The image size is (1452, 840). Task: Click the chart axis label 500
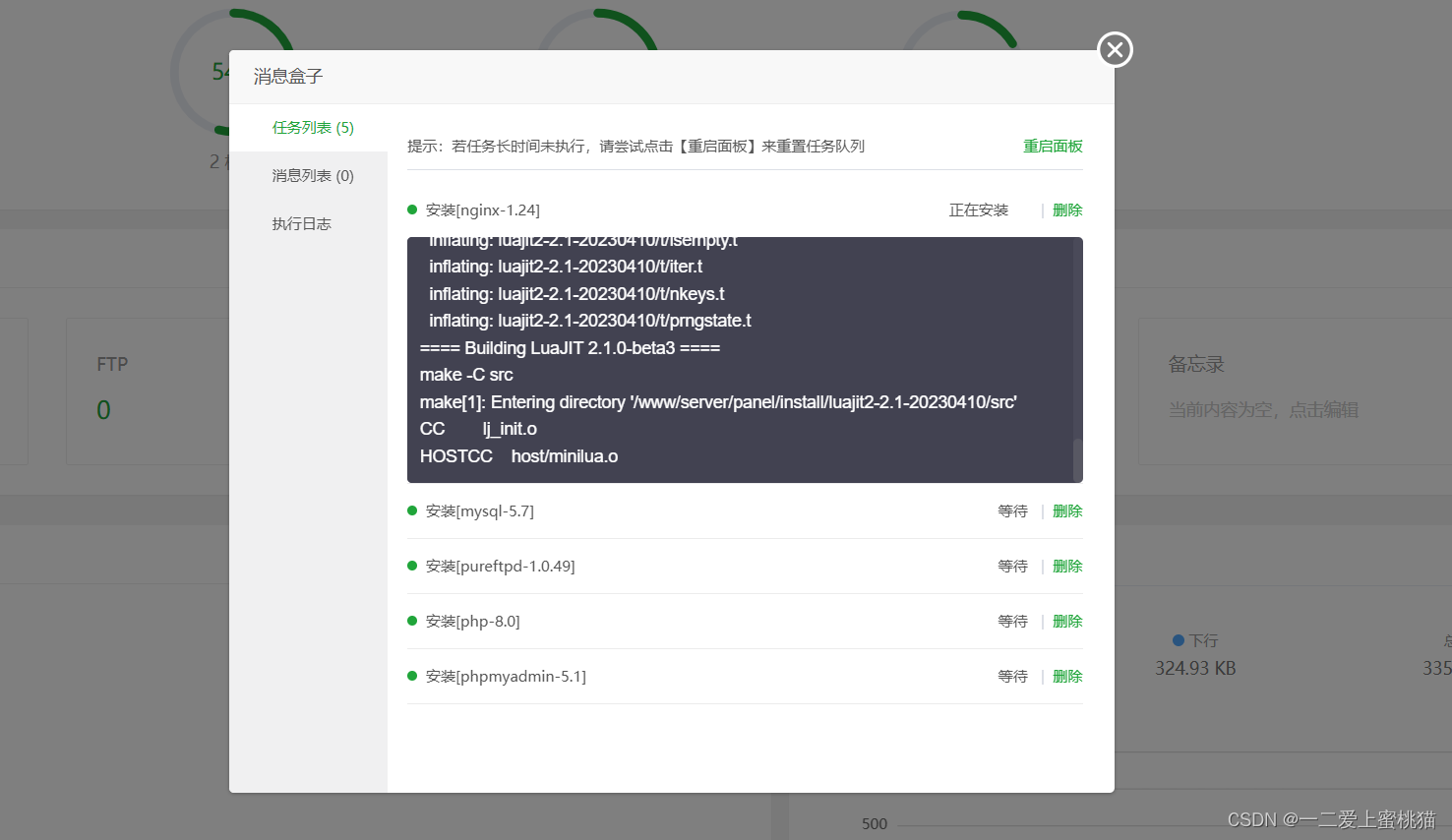click(x=875, y=824)
